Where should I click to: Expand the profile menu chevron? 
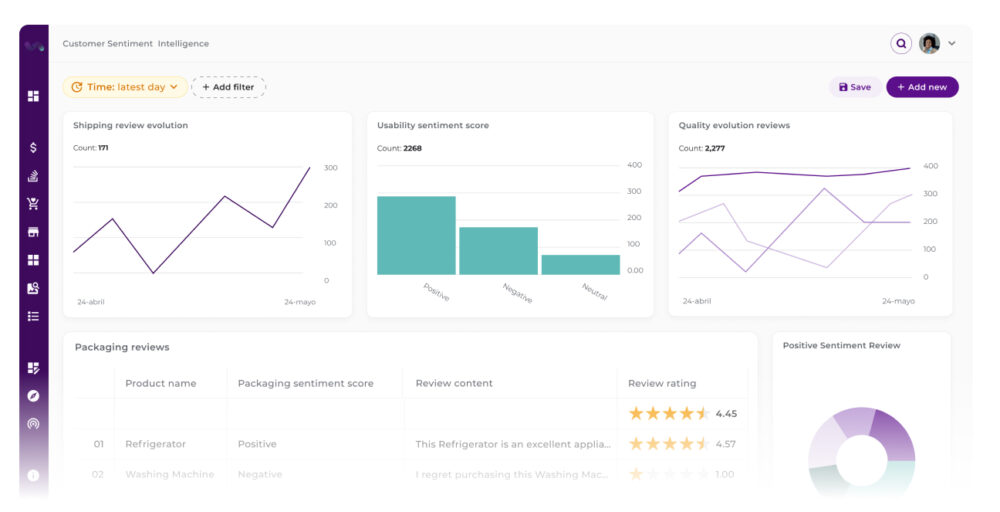952,44
